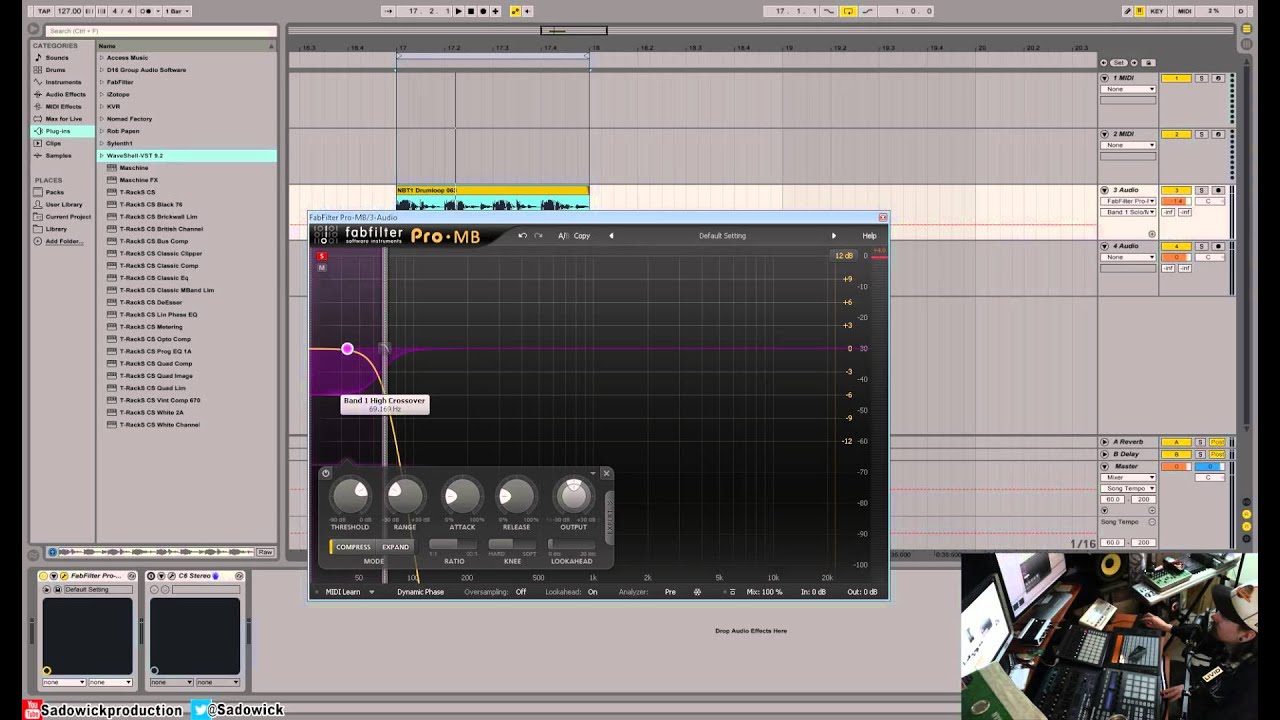
Task: Open Packs in Places
Action: point(54,192)
